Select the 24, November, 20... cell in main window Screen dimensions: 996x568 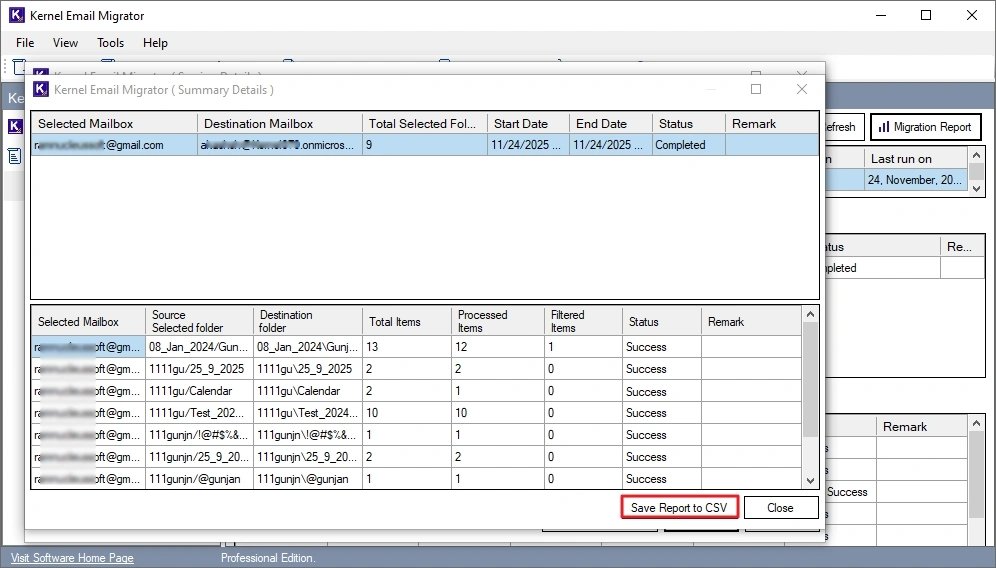916,180
